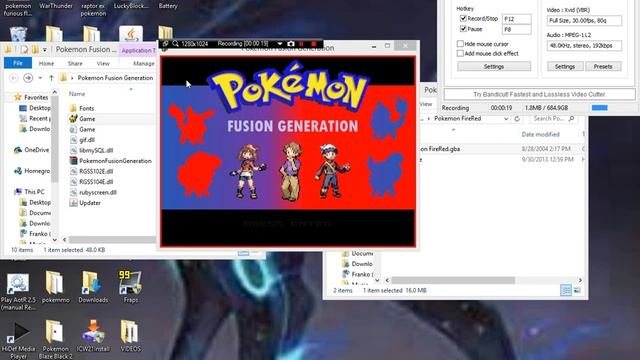Select the libmySQL.dll file
The width and height of the screenshot is (640, 360).
tap(96, 150)
